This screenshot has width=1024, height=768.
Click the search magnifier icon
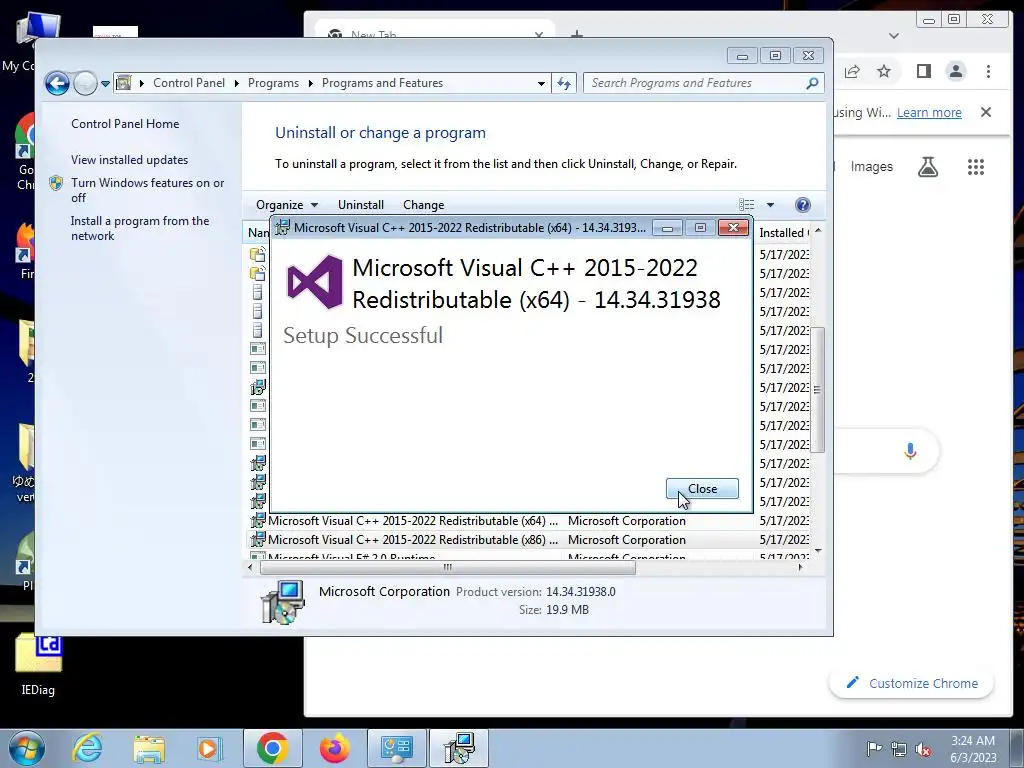point(812,83)
